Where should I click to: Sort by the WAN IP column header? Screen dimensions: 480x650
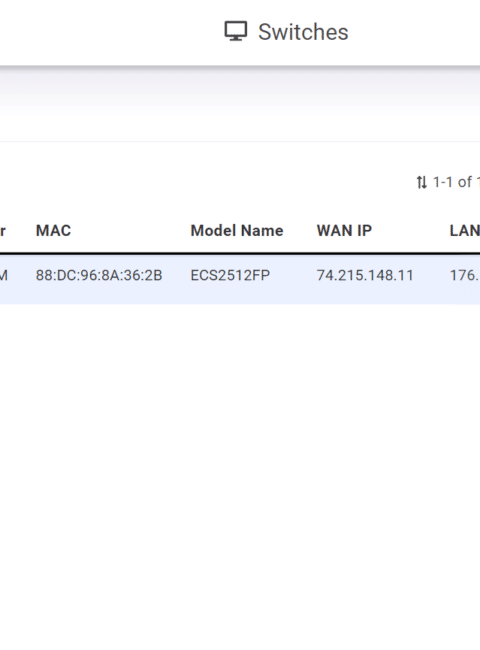344,230
